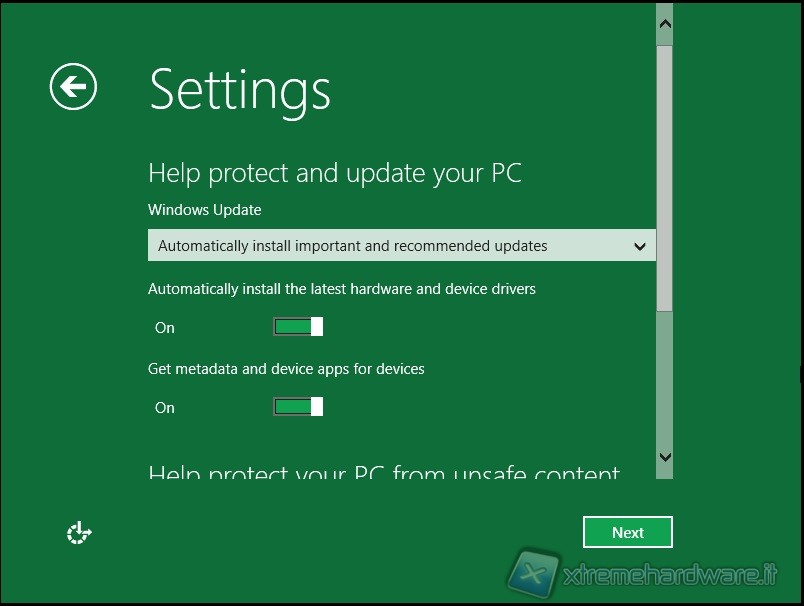Click the Settings page title
Screen dimensions: 804x606
coord(240,91)
